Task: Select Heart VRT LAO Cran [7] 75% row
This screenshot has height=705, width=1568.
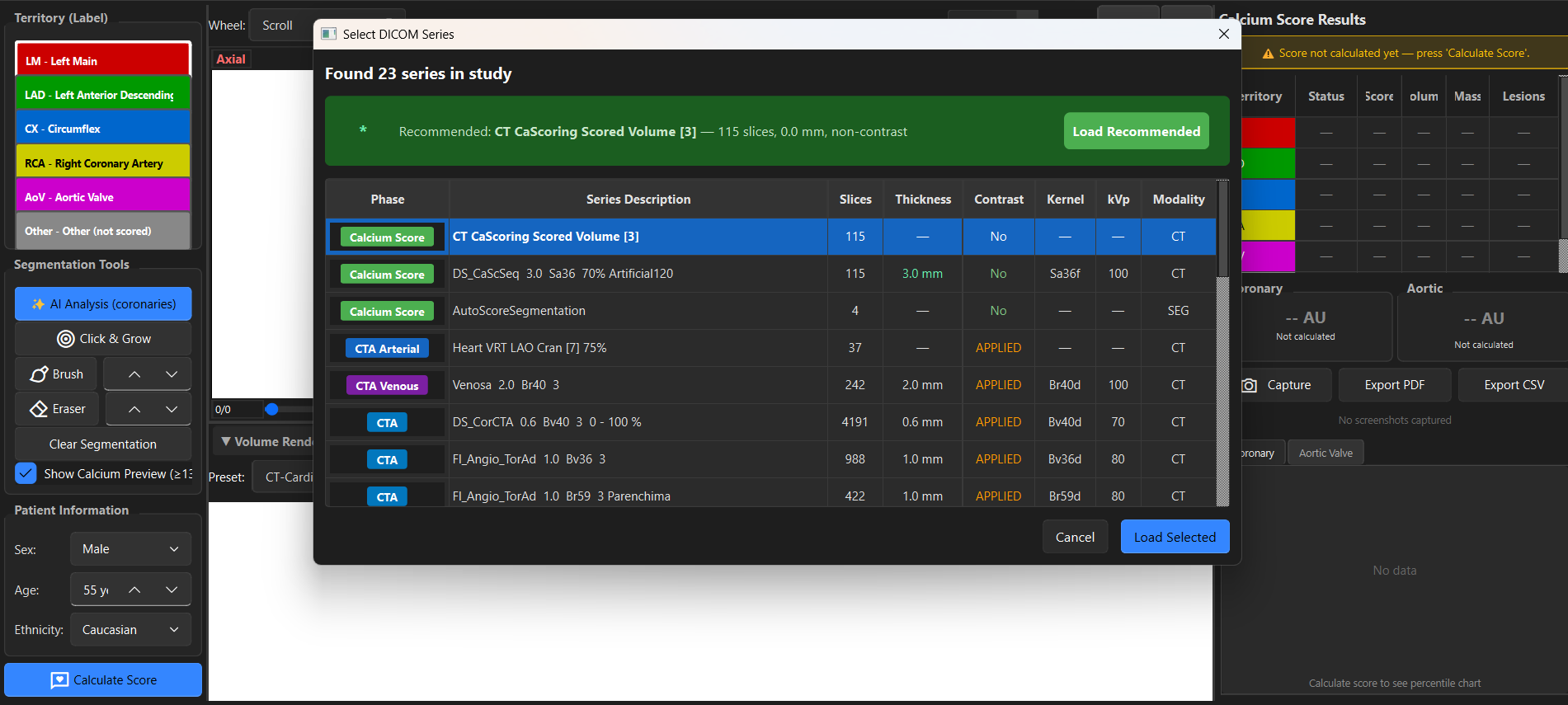Action: click(x=771, y=348)
